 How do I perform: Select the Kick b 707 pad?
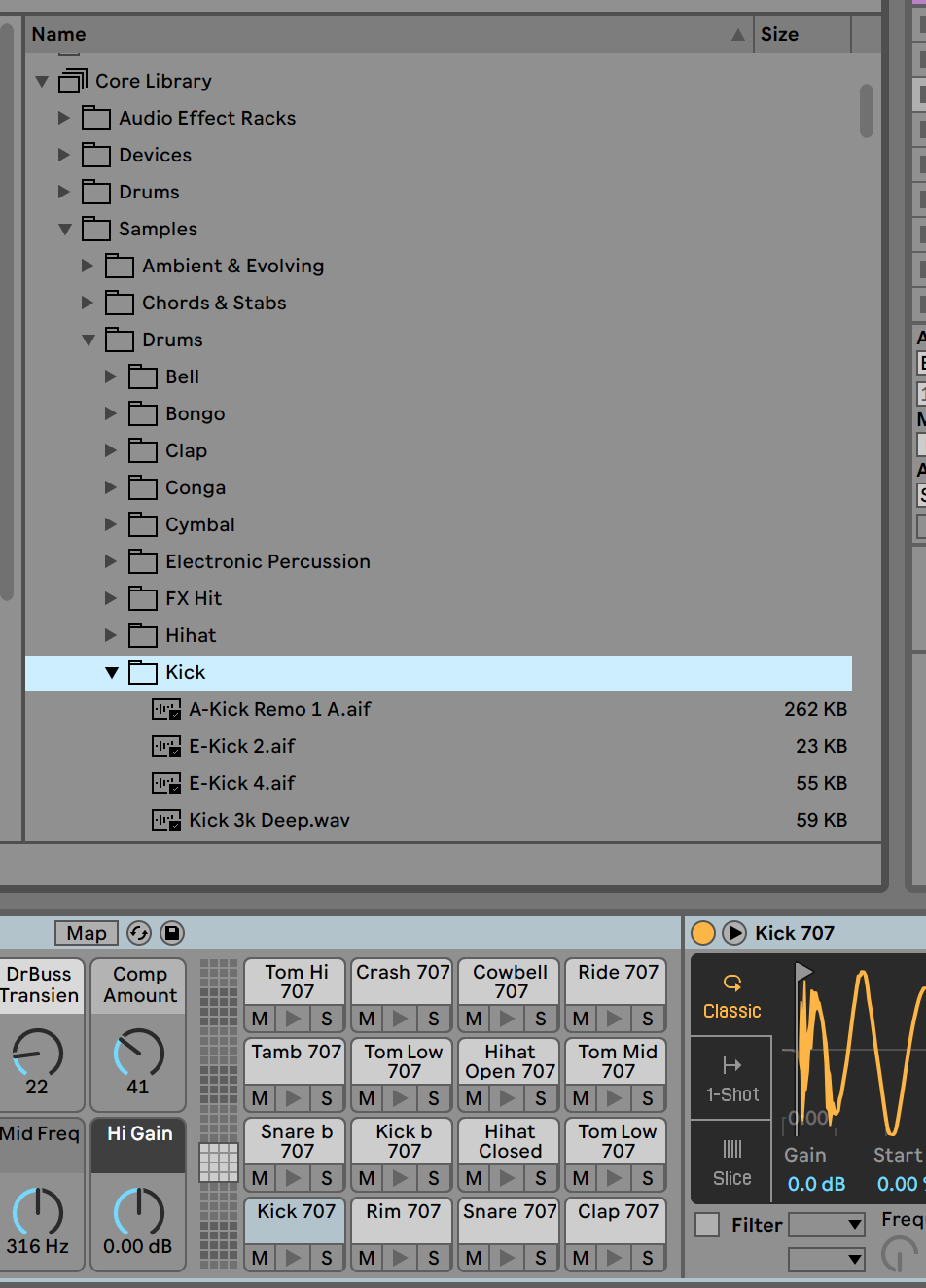pyautogui.click(x=404, y=1141)
